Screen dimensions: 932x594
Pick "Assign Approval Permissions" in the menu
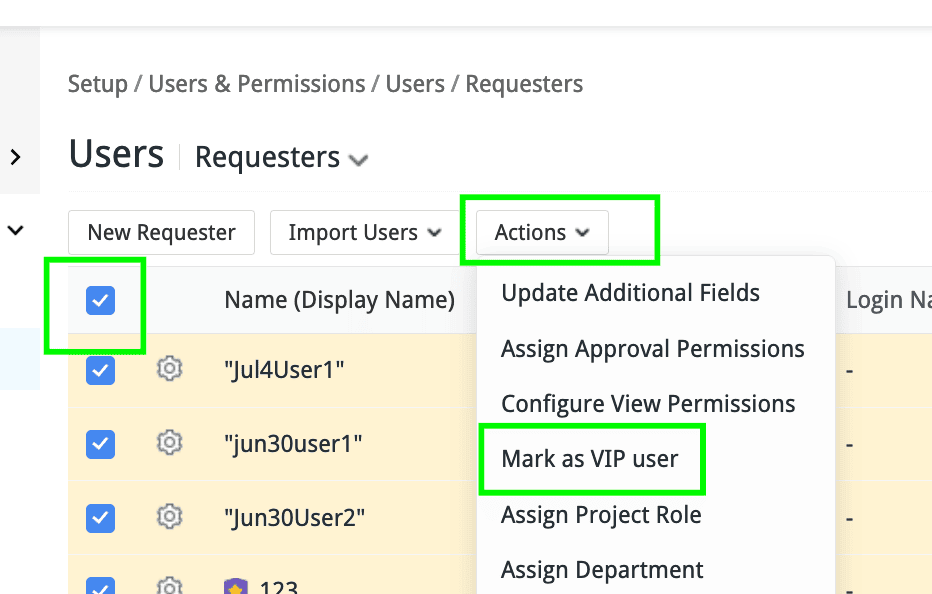pos(652,349)
